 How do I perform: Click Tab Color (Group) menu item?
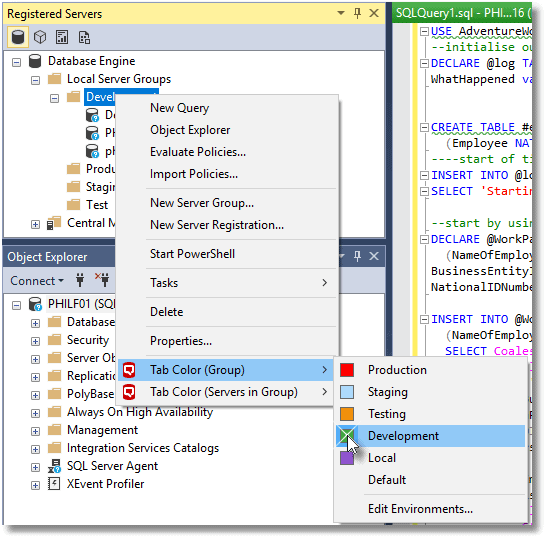tap(227, 370)
